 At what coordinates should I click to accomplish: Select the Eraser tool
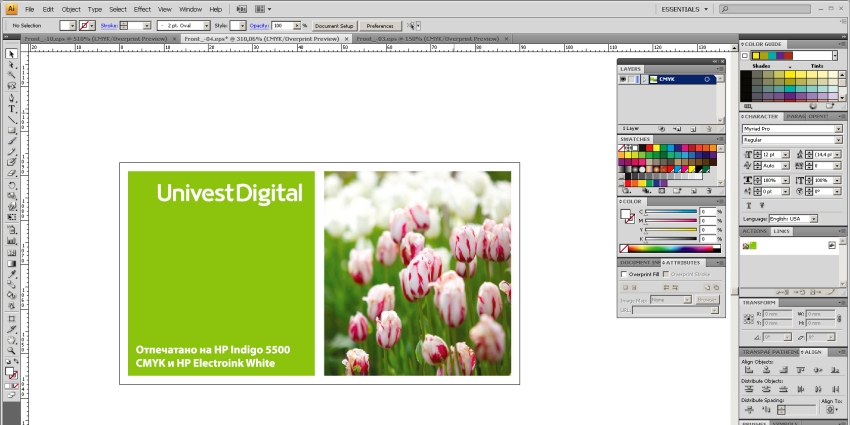pos(11,173)
